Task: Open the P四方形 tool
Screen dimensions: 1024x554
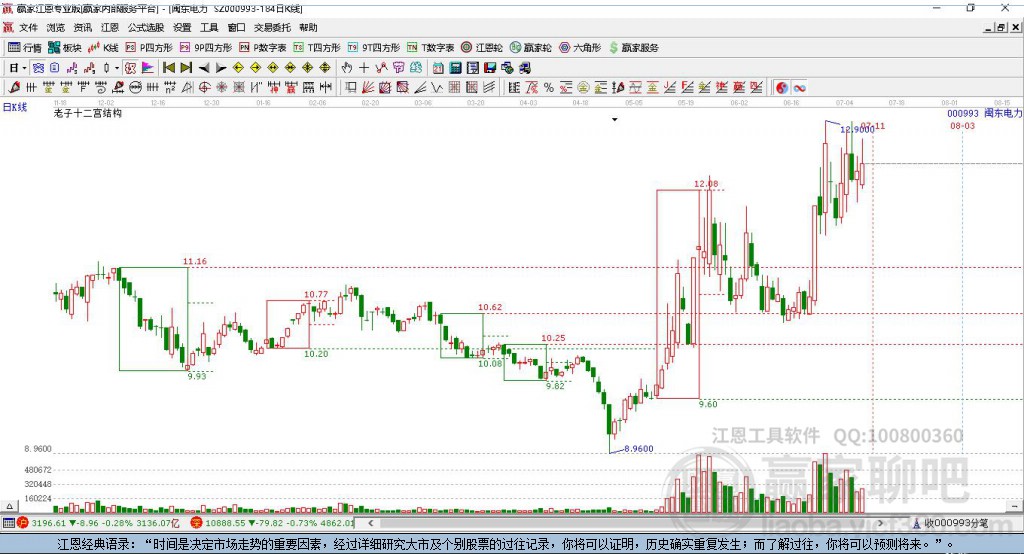Action: 149,48
